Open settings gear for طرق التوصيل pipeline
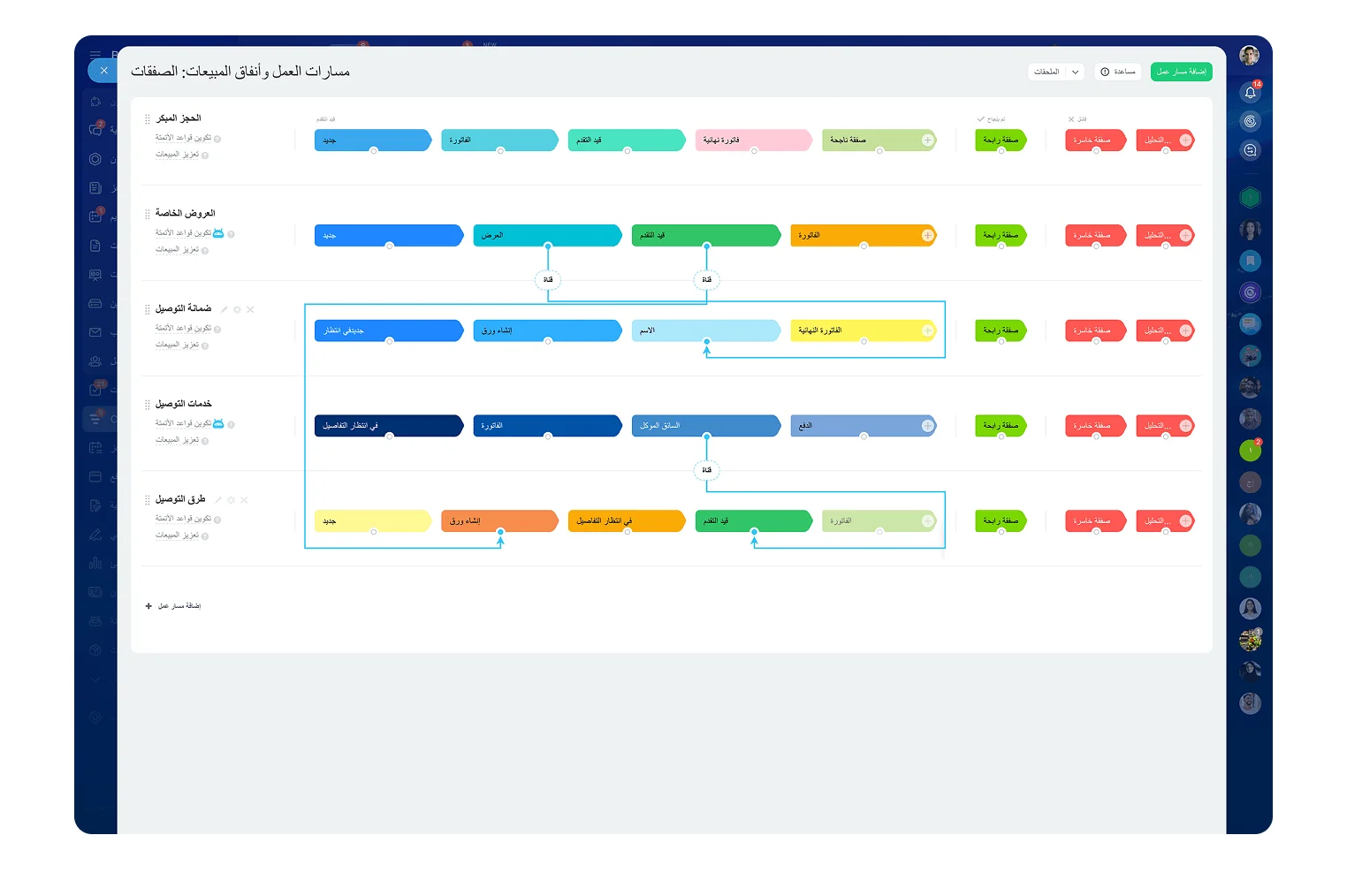1347x896 pixels. pos(231,500)
